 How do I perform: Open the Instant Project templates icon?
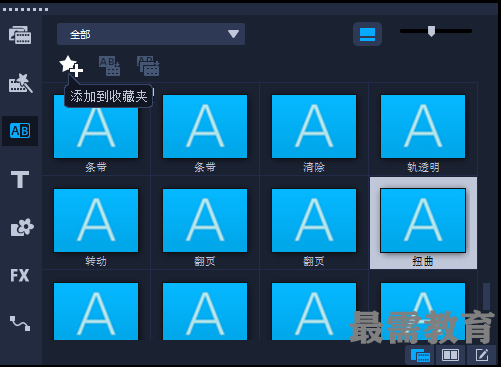(x=20, y=83)
